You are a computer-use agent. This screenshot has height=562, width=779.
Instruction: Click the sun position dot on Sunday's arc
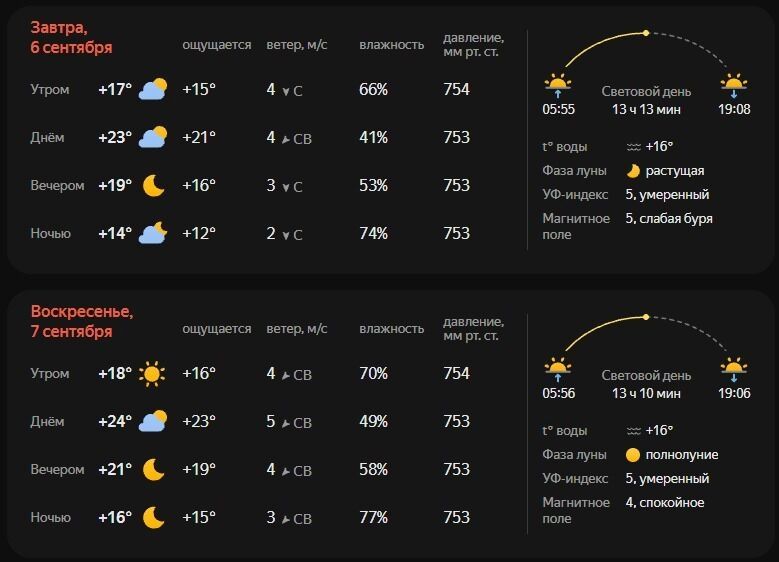(646, 317)
